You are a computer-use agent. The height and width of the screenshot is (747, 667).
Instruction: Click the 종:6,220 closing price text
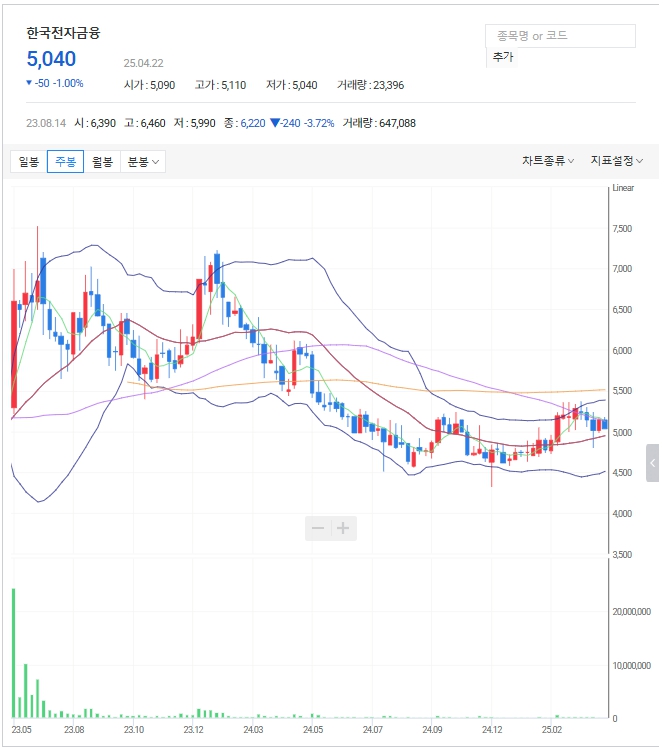pos(244,123)
